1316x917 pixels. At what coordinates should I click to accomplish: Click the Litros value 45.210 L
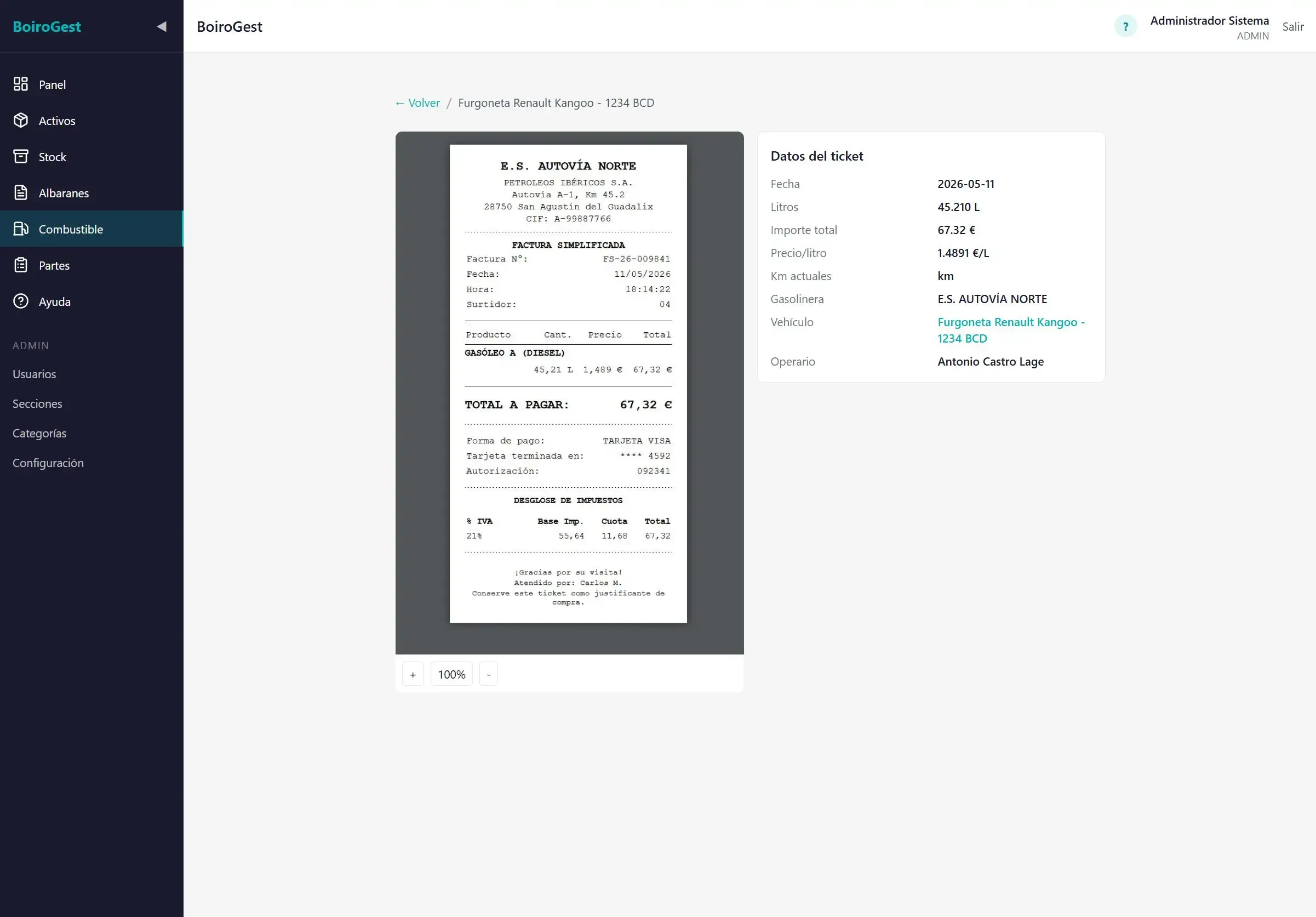pyautogui.click(x=958, y=207)
